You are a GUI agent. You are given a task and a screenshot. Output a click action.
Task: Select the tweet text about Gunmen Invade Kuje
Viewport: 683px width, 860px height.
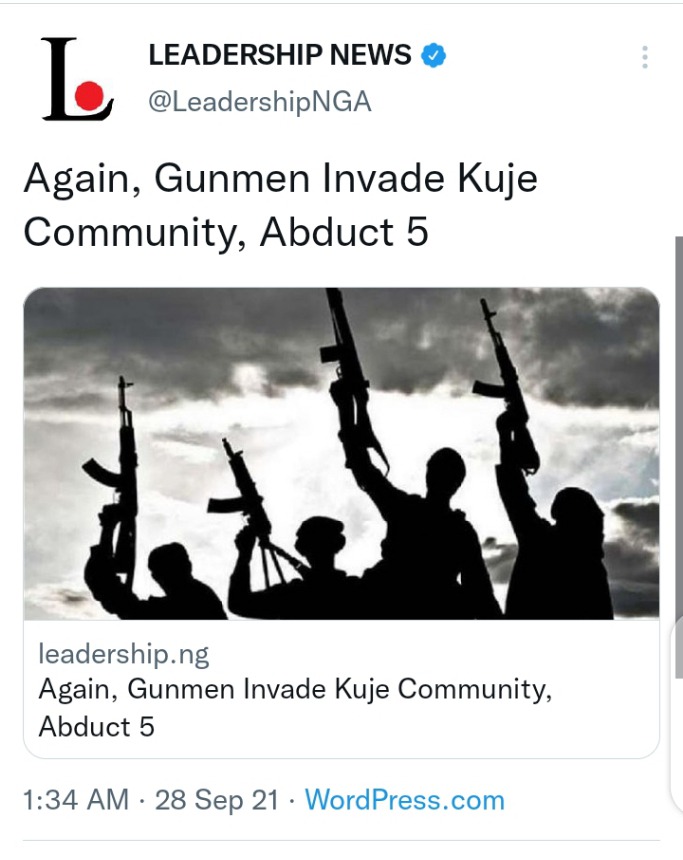[x=280, y=205]
